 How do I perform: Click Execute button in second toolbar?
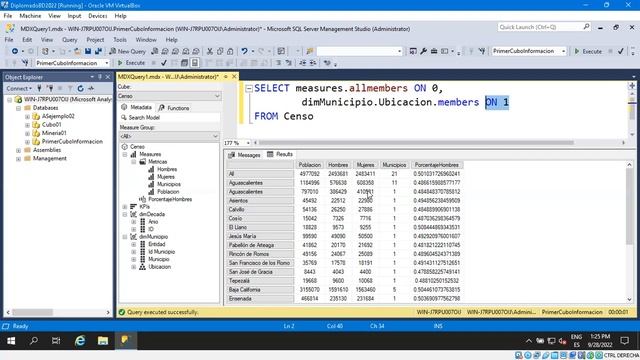(x=131, y=63)
